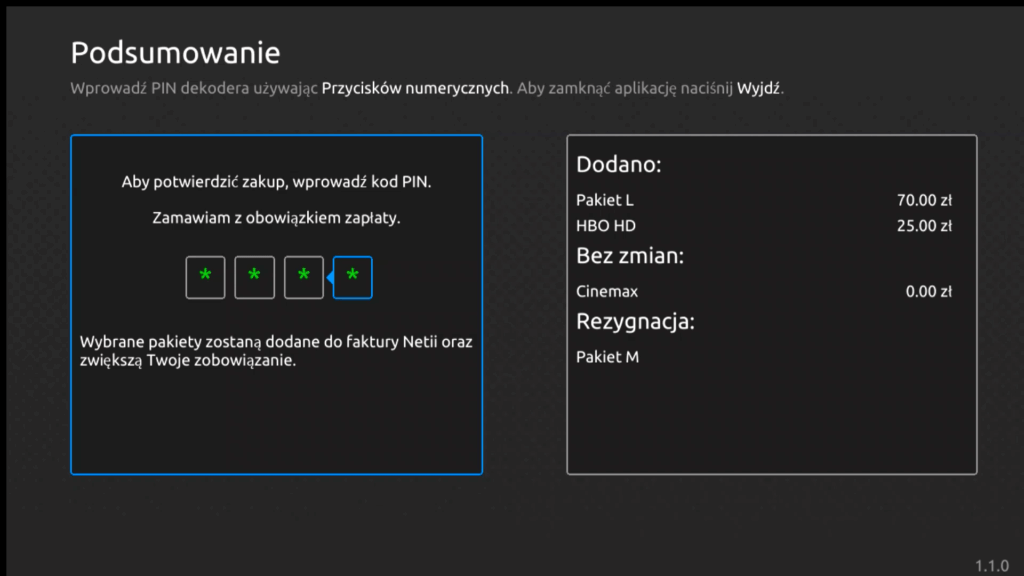Click the highlighted 'Wyjdź' text
This screenshot has width=1024, height=576.
(x=759, y=88)
